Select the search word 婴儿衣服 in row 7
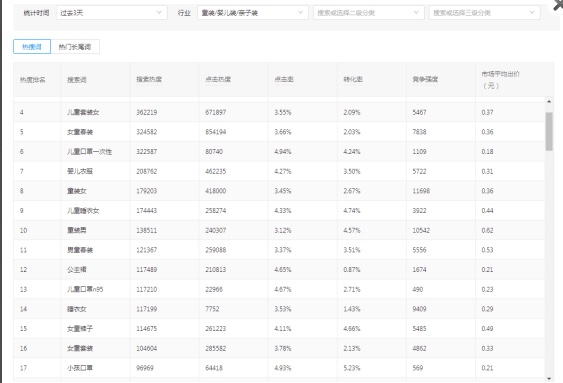Screen dimensions: 563x383 coord(80,172)
